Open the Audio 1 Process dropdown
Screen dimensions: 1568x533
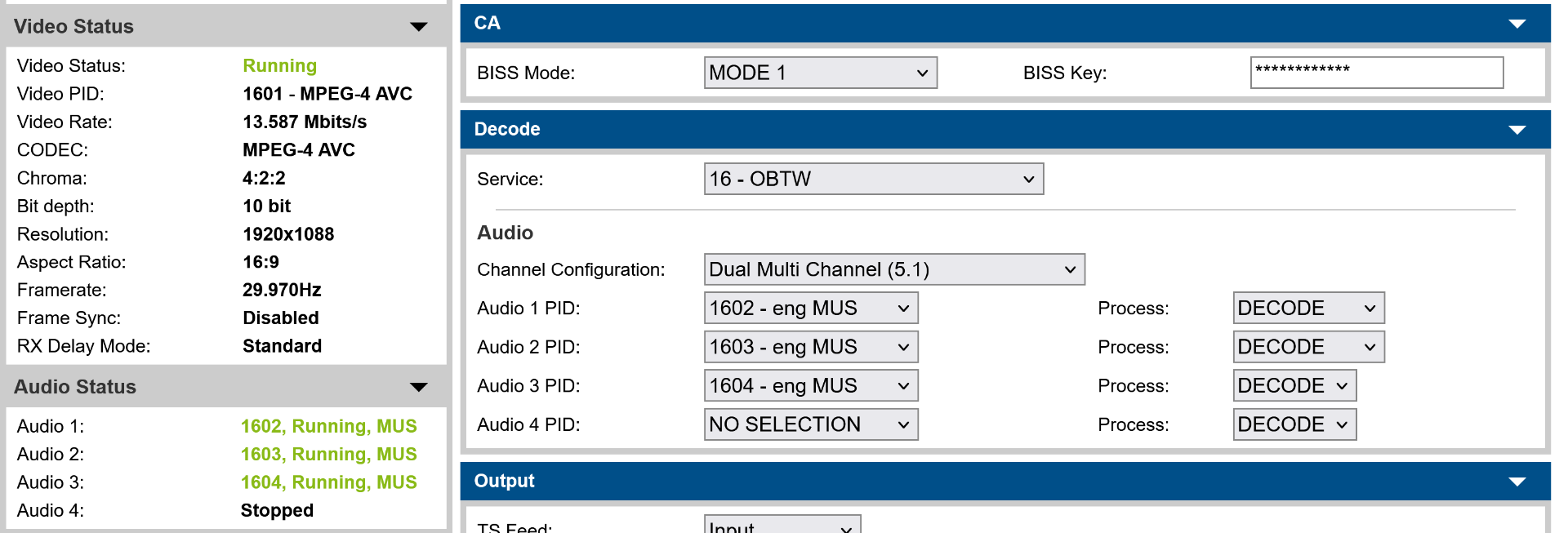(x=1307, y=309)
